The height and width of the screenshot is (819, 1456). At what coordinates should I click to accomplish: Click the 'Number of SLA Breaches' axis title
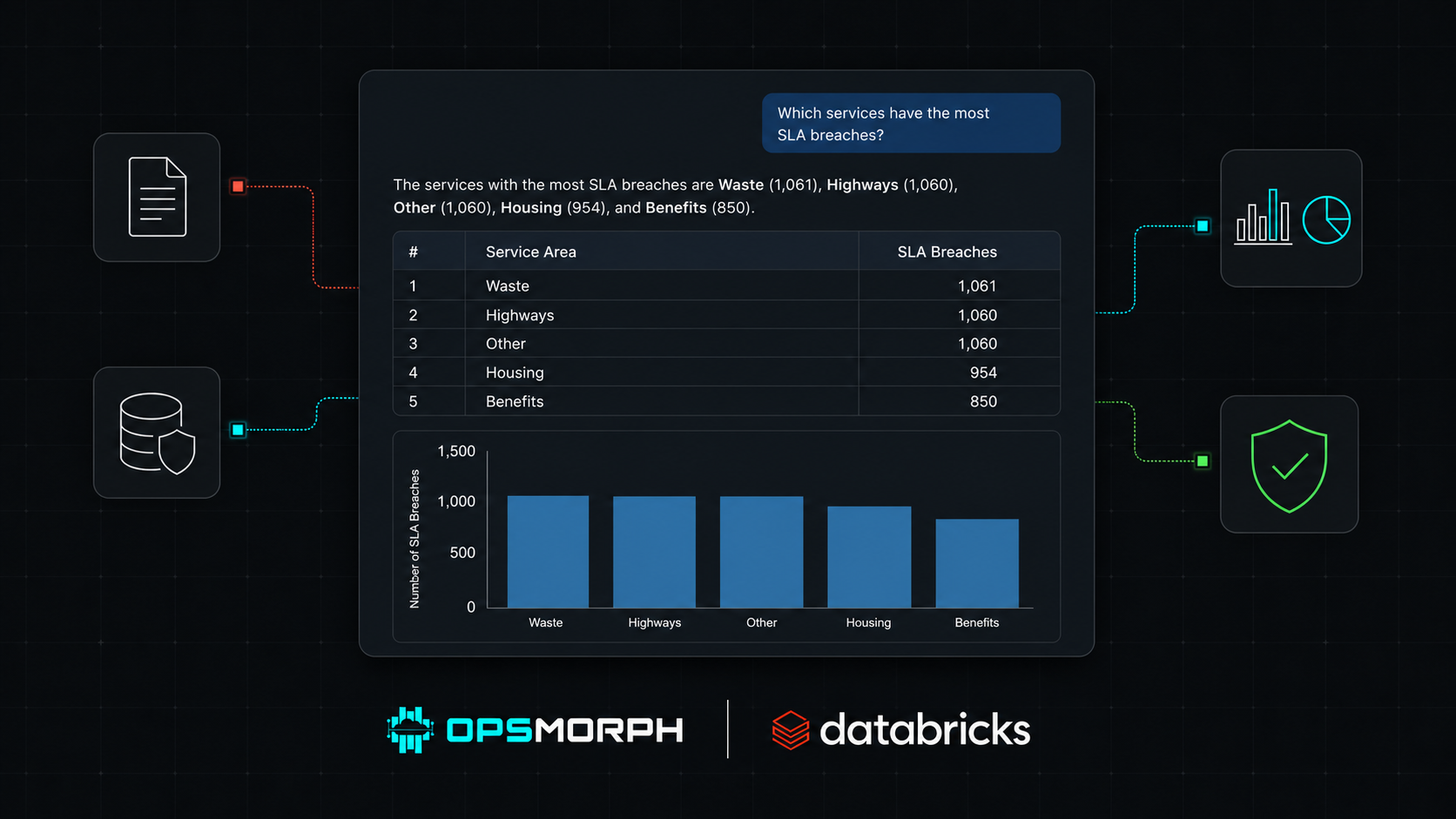[x=415, y=539]
